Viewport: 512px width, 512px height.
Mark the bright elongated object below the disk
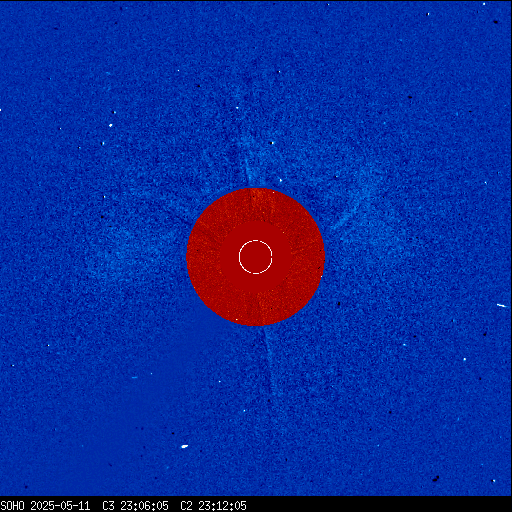tap(184, 446)
